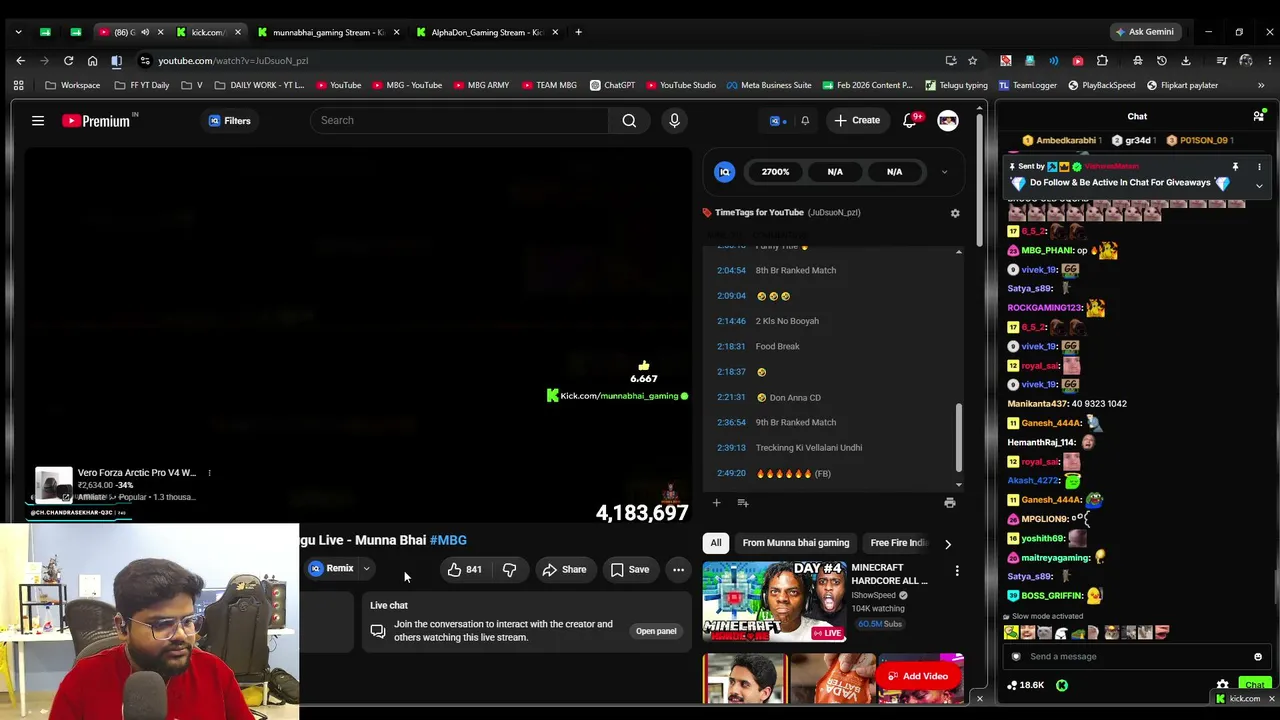
Task: Open more actions menu under the video
Action: [678, 570]
